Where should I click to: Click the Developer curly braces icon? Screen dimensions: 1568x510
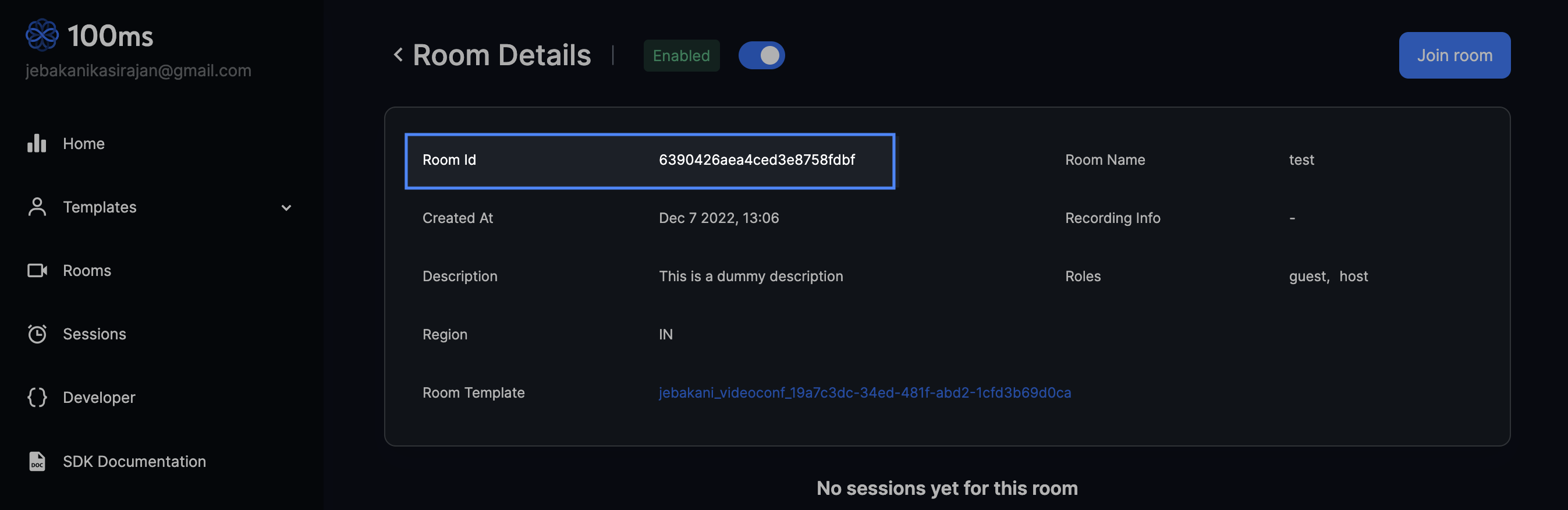(37, 397)
